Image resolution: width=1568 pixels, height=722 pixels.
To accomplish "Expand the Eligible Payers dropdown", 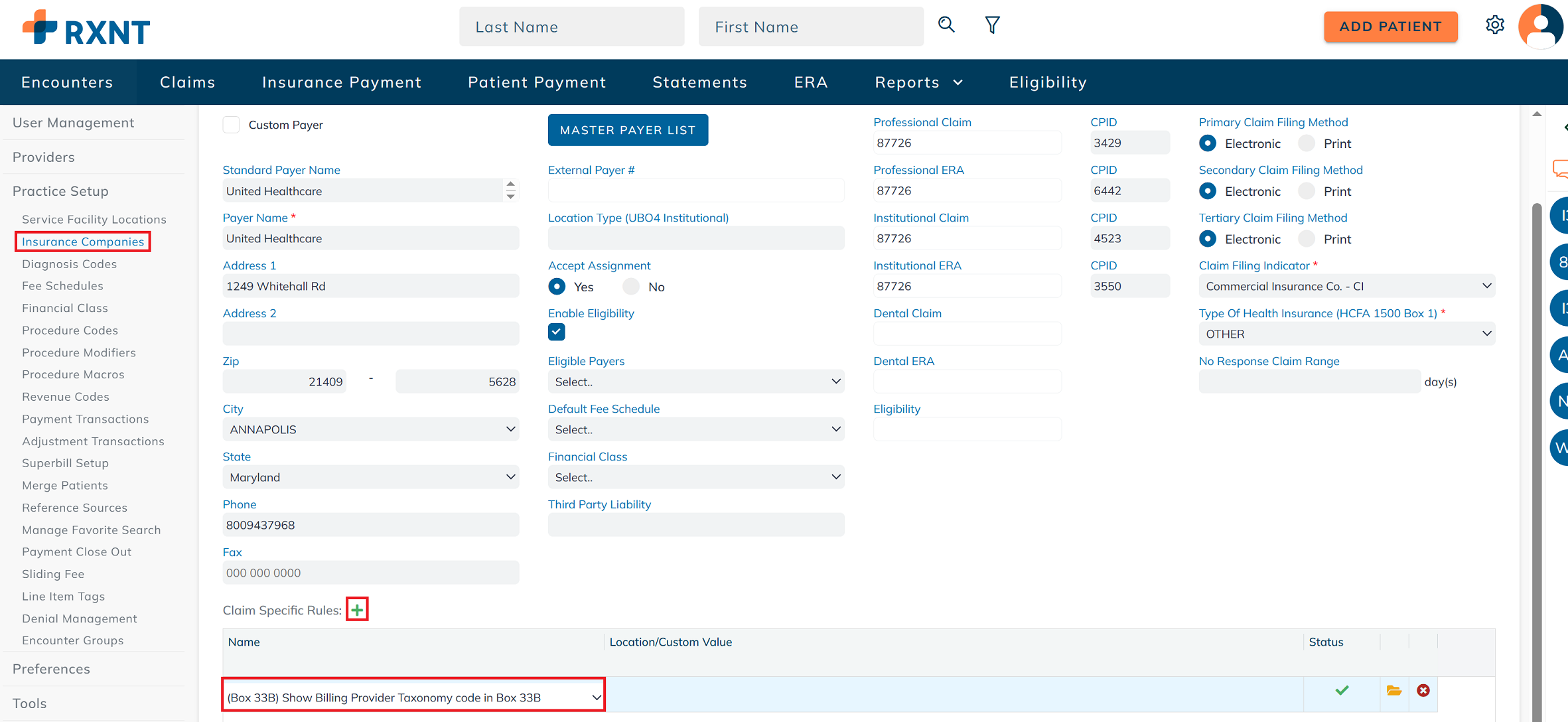I will click(x=696, y=382).
